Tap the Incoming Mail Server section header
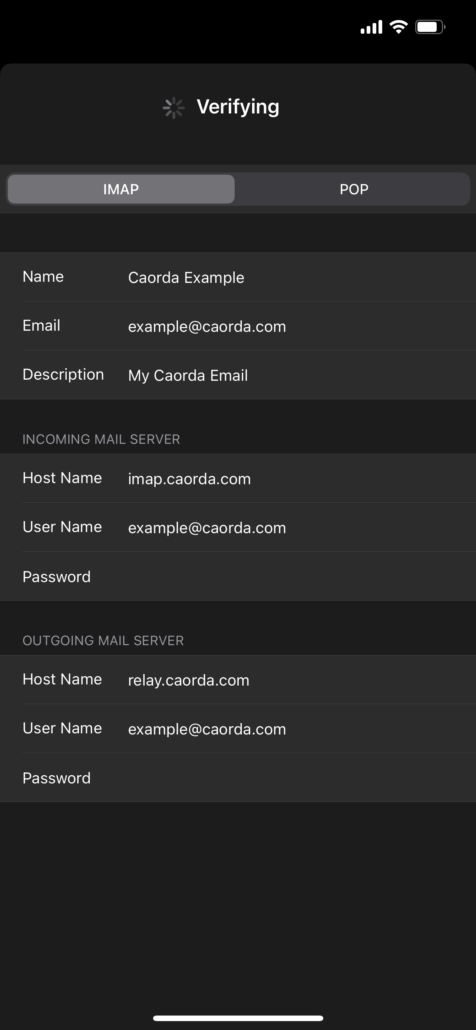 101,439
